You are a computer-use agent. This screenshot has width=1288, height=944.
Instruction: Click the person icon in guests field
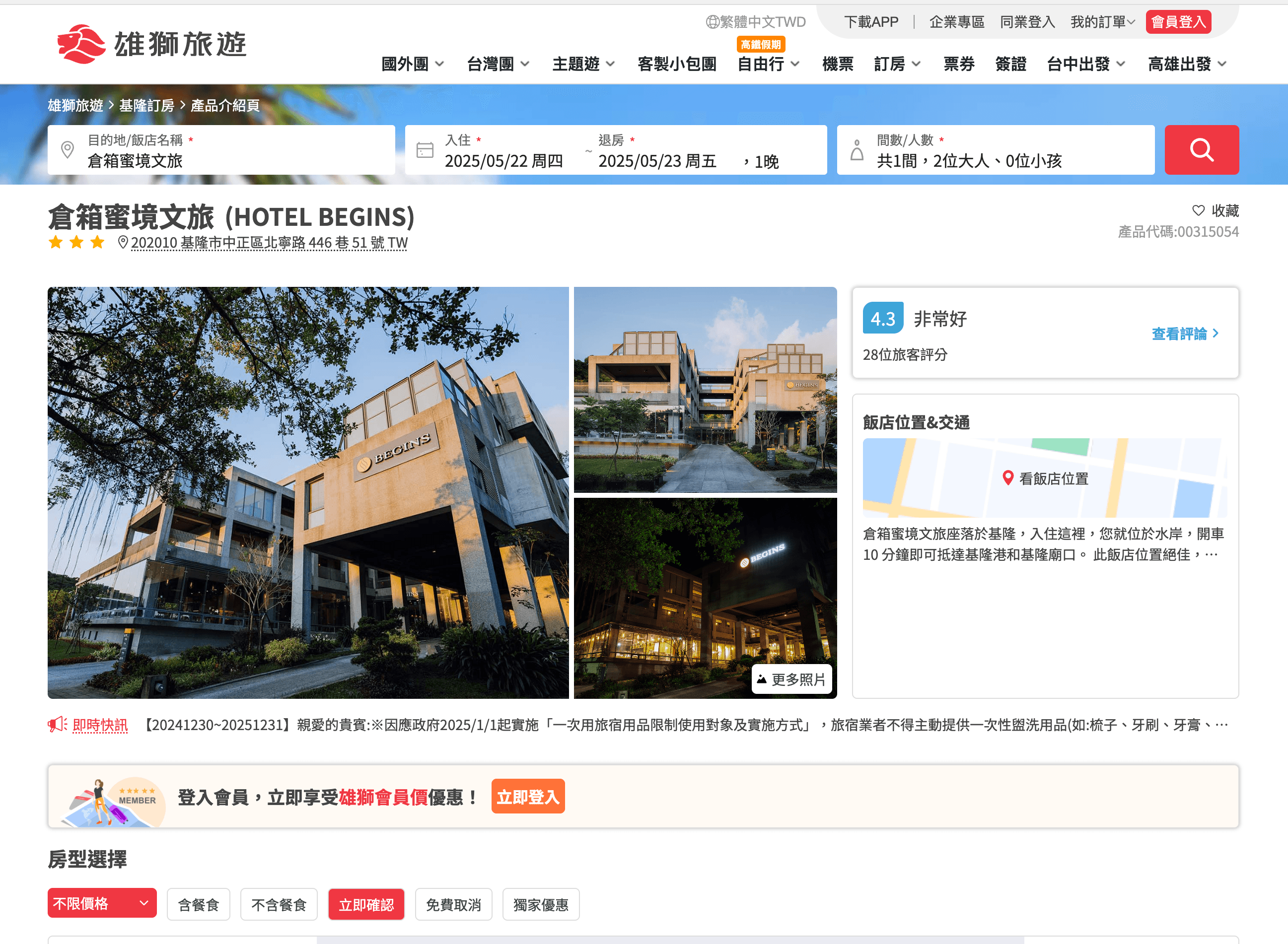[857, 150]
